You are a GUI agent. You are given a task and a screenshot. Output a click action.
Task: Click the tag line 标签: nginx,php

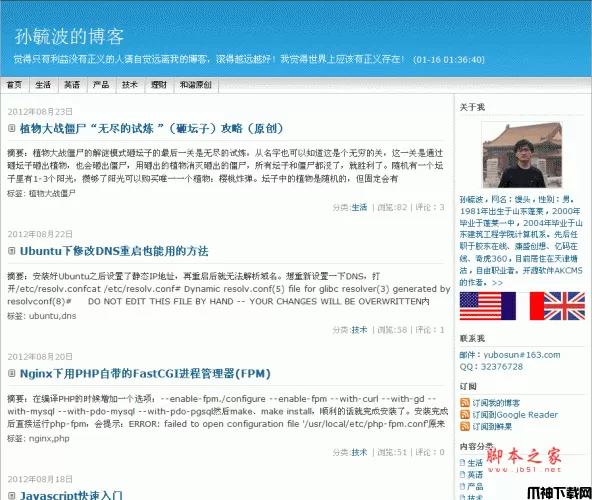38,438
